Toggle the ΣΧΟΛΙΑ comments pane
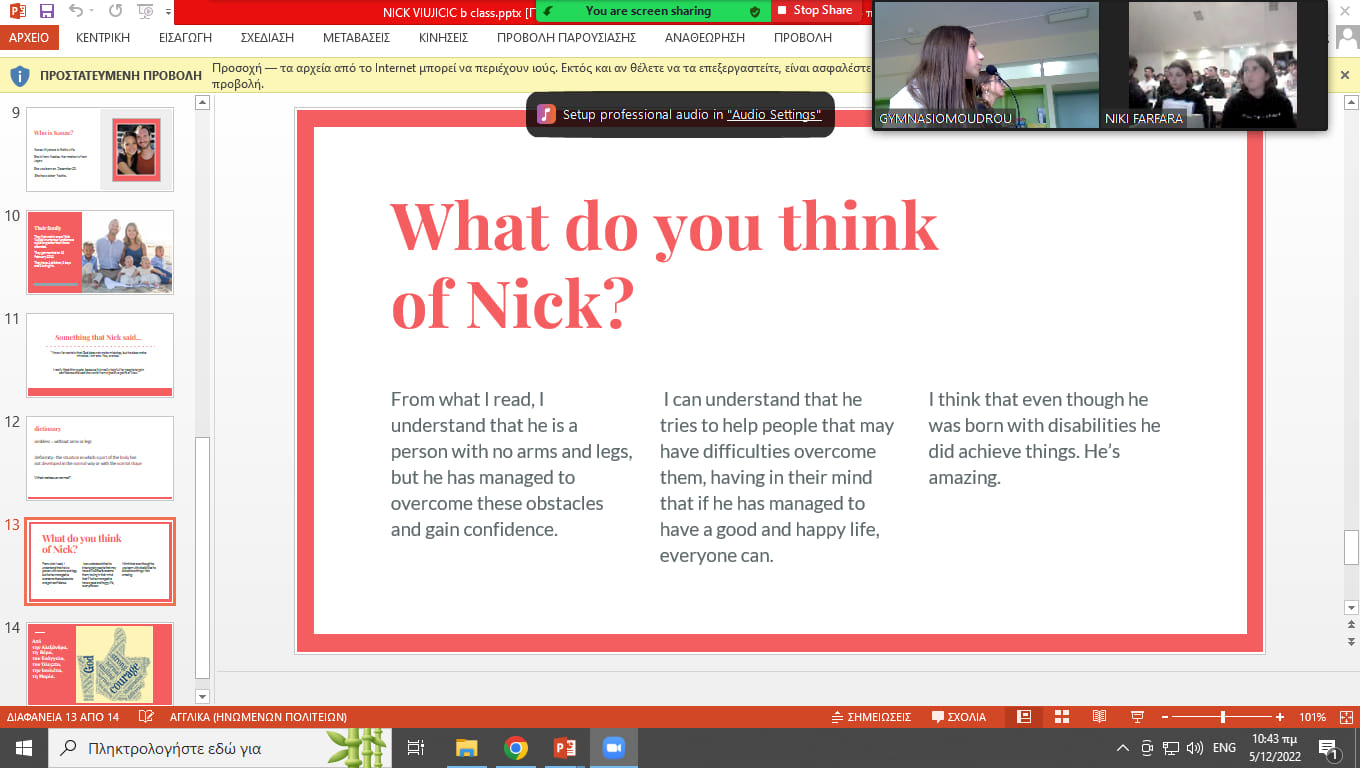This screenshot has height=768, width=1360. (959, 717)
